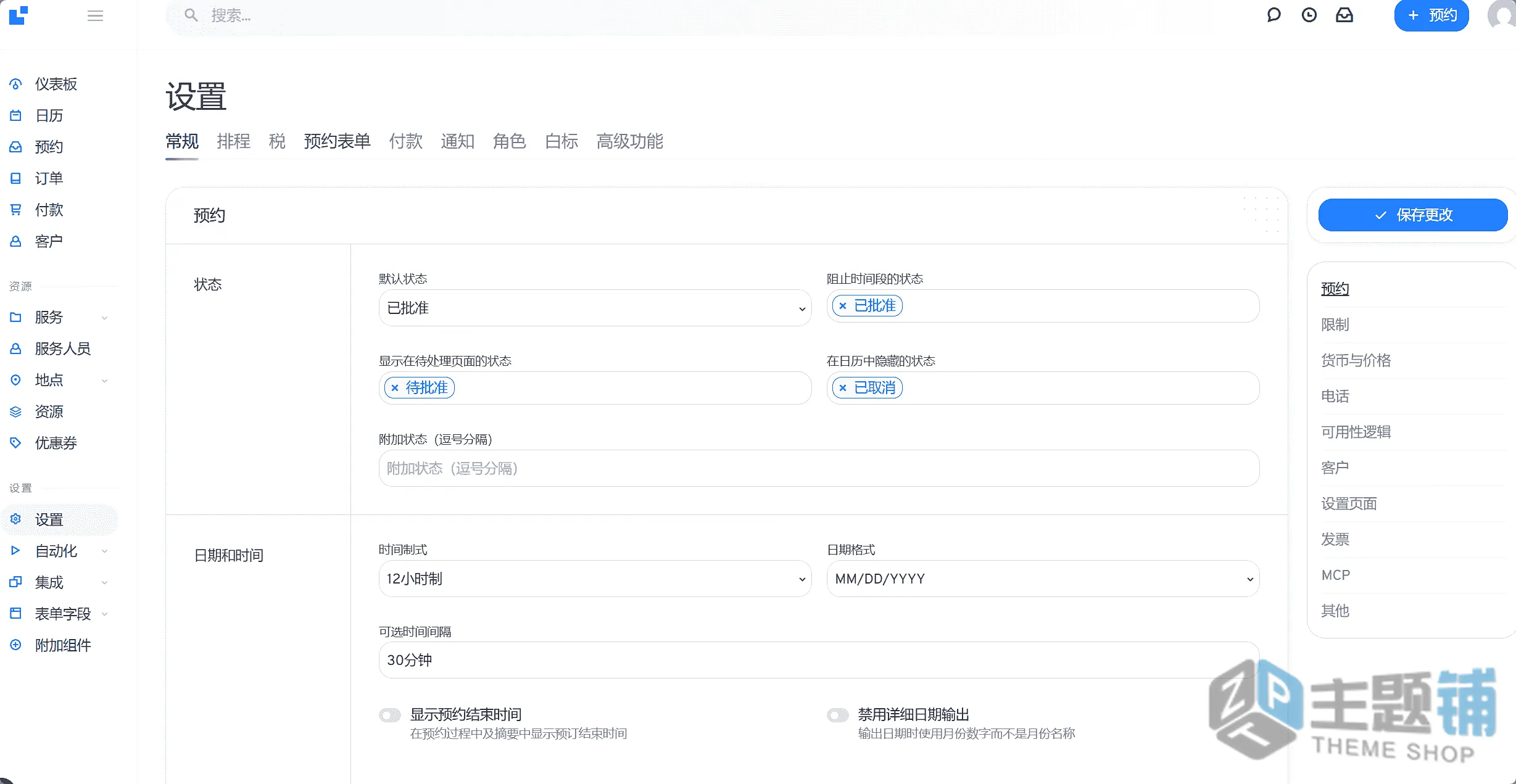Click the play icon beside 自动化

coord(16,551)
